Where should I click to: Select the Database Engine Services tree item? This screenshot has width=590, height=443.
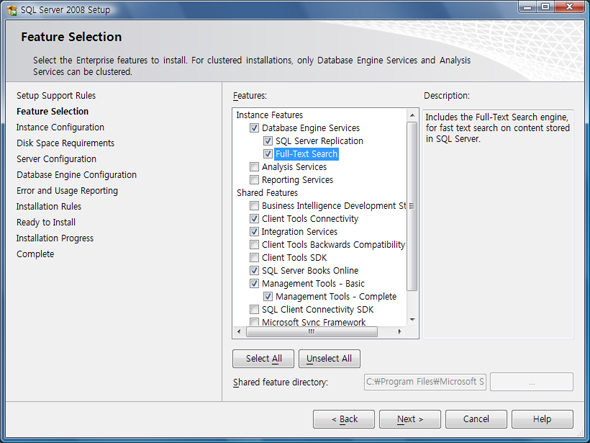tap(311, 128)
